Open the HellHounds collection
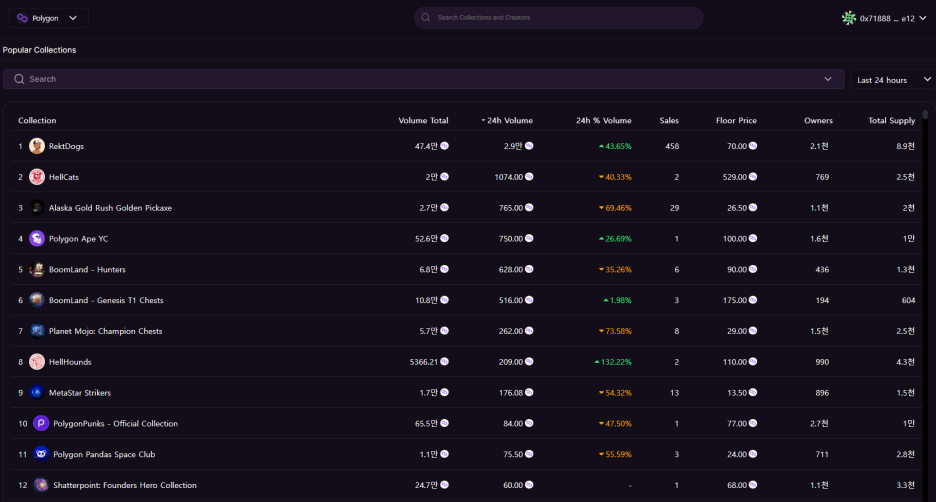936x502 pixels. pos(70,362)
